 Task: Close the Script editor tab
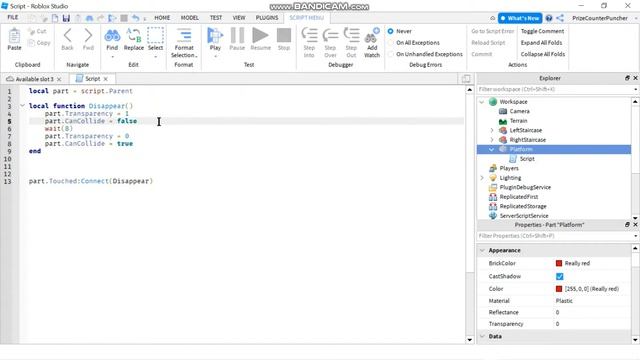106,79
